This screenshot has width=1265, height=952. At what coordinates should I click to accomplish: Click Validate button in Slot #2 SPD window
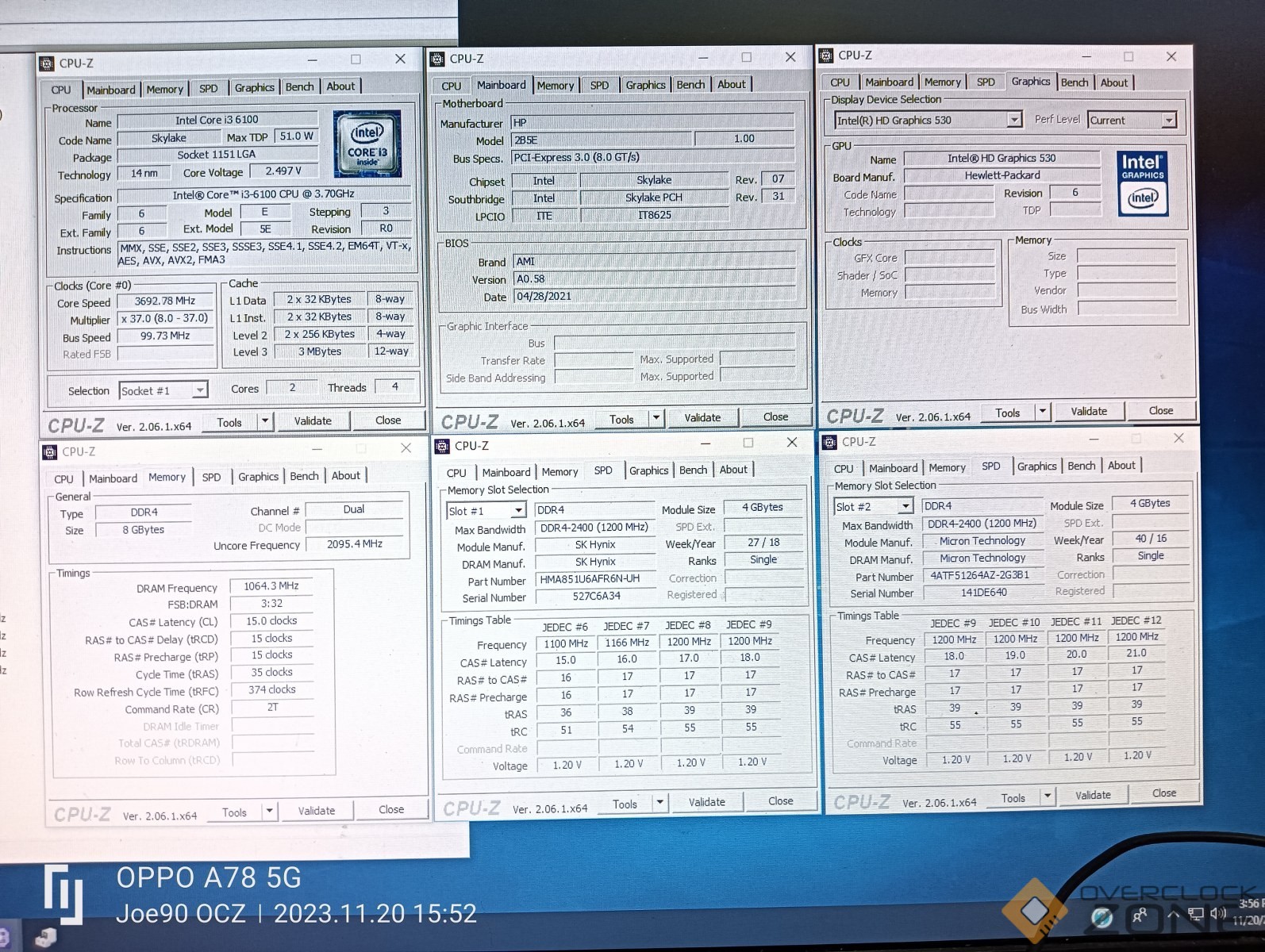point(1093,795)
